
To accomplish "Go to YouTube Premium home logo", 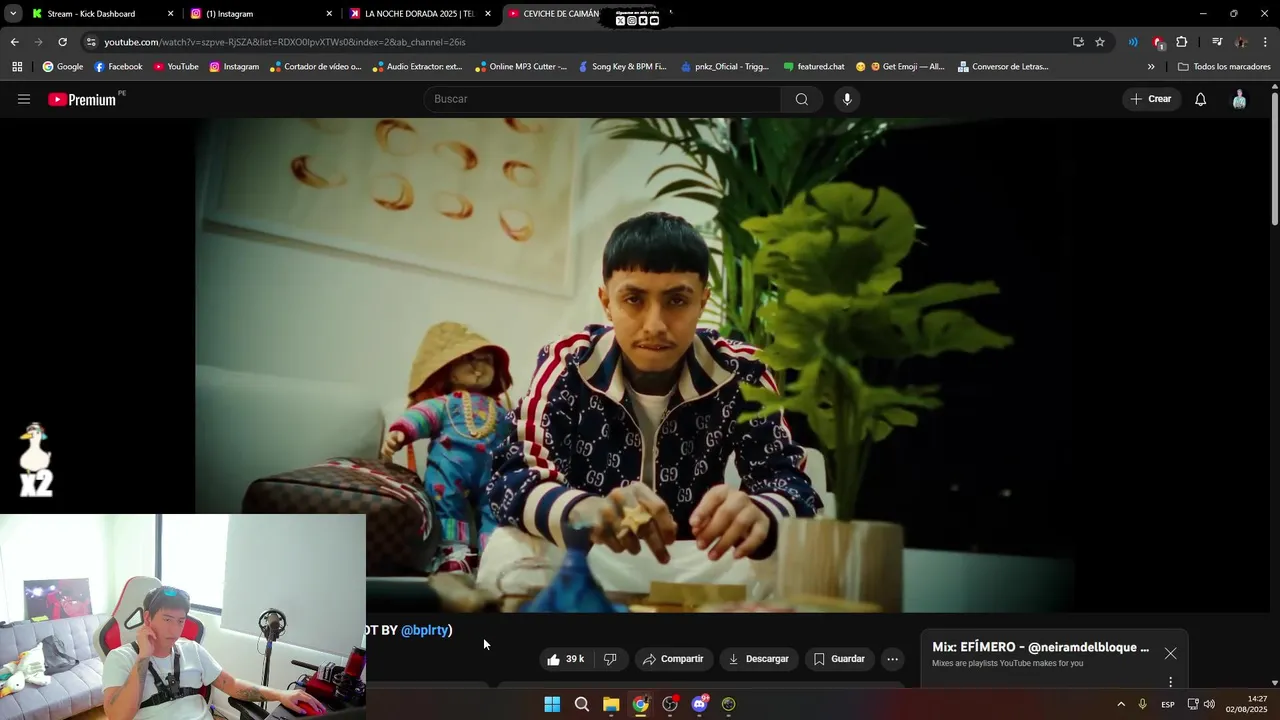I will coord(84,99).
